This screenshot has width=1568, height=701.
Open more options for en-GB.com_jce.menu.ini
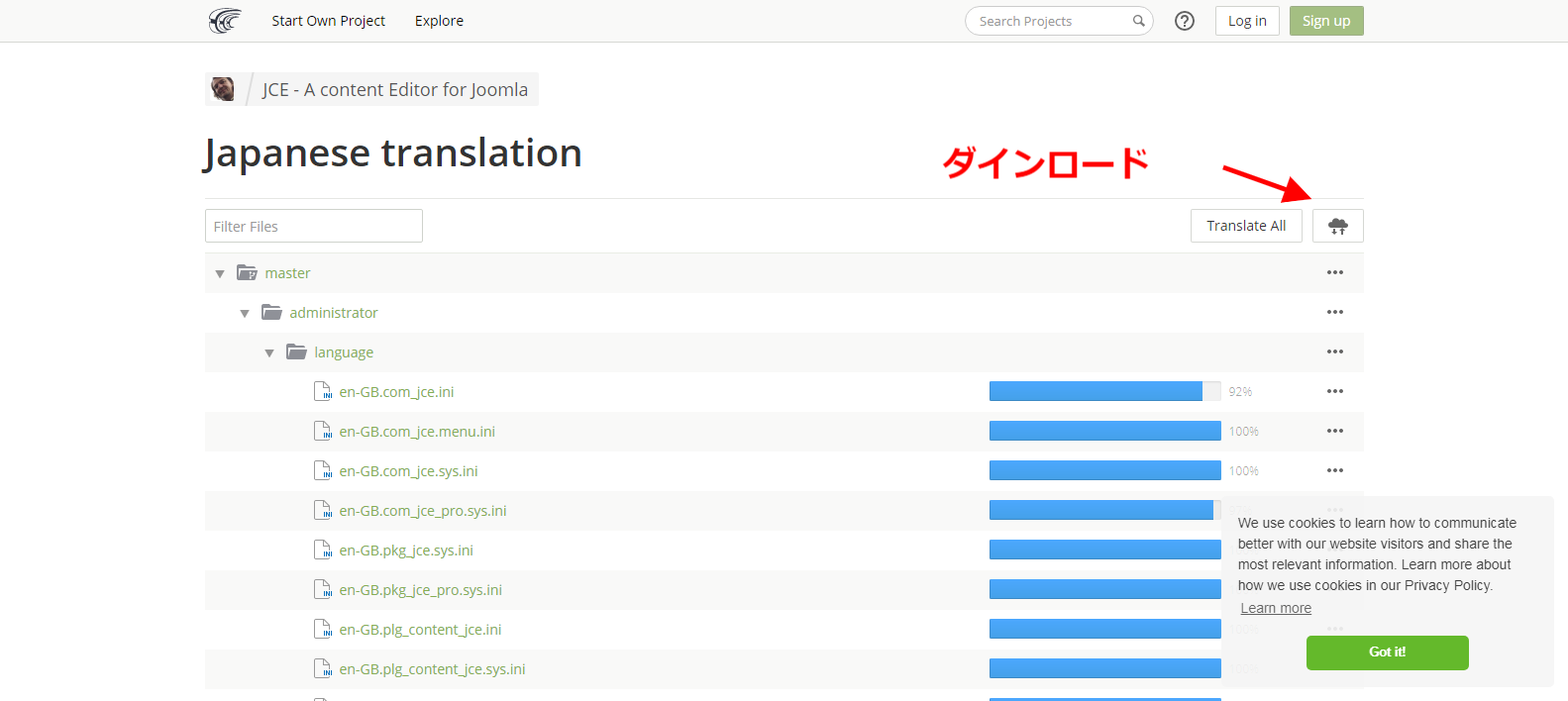pos(1335,431)
